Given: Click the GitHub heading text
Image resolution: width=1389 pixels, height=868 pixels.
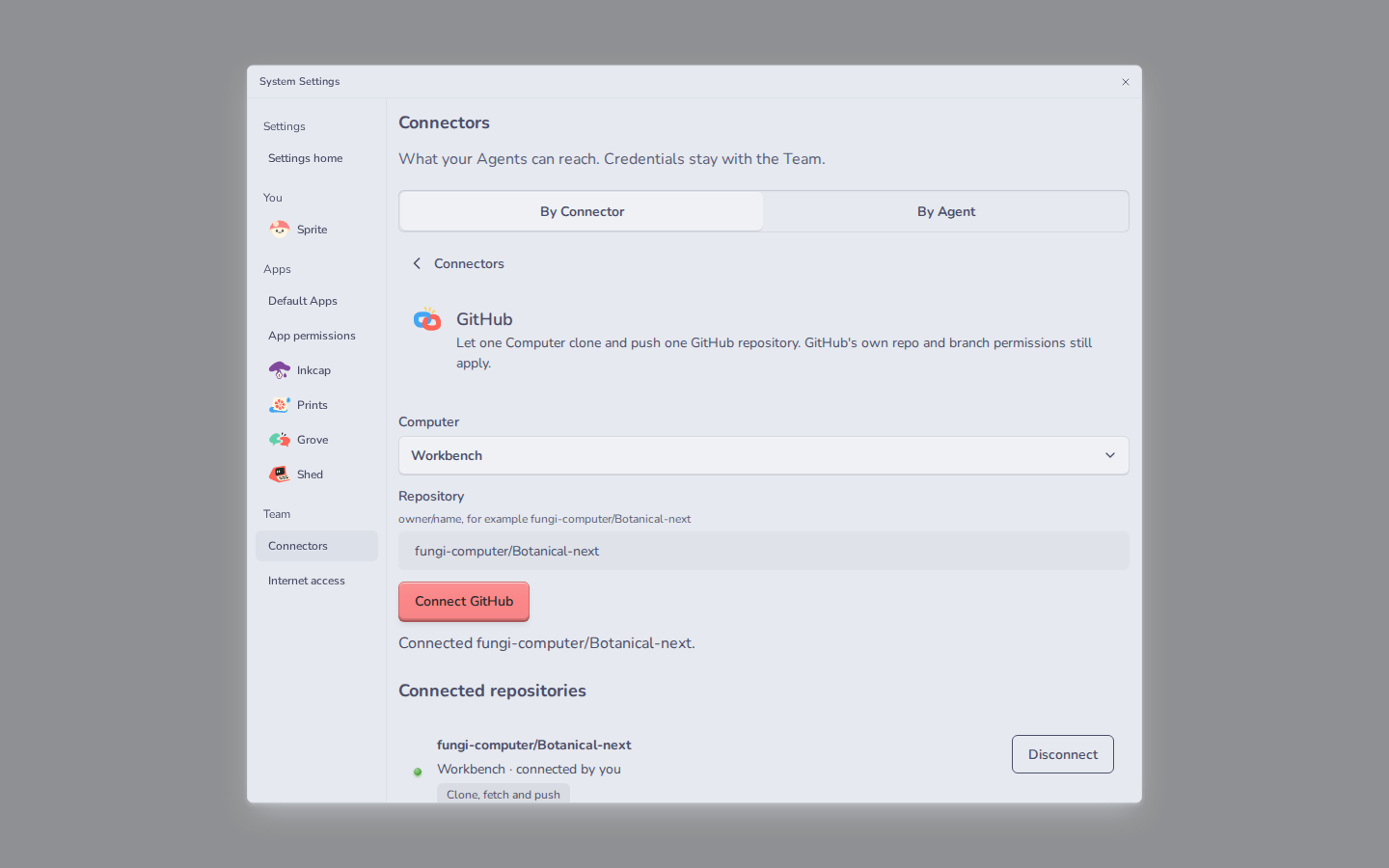Looking at the screenshot, I should click(484, 319).
